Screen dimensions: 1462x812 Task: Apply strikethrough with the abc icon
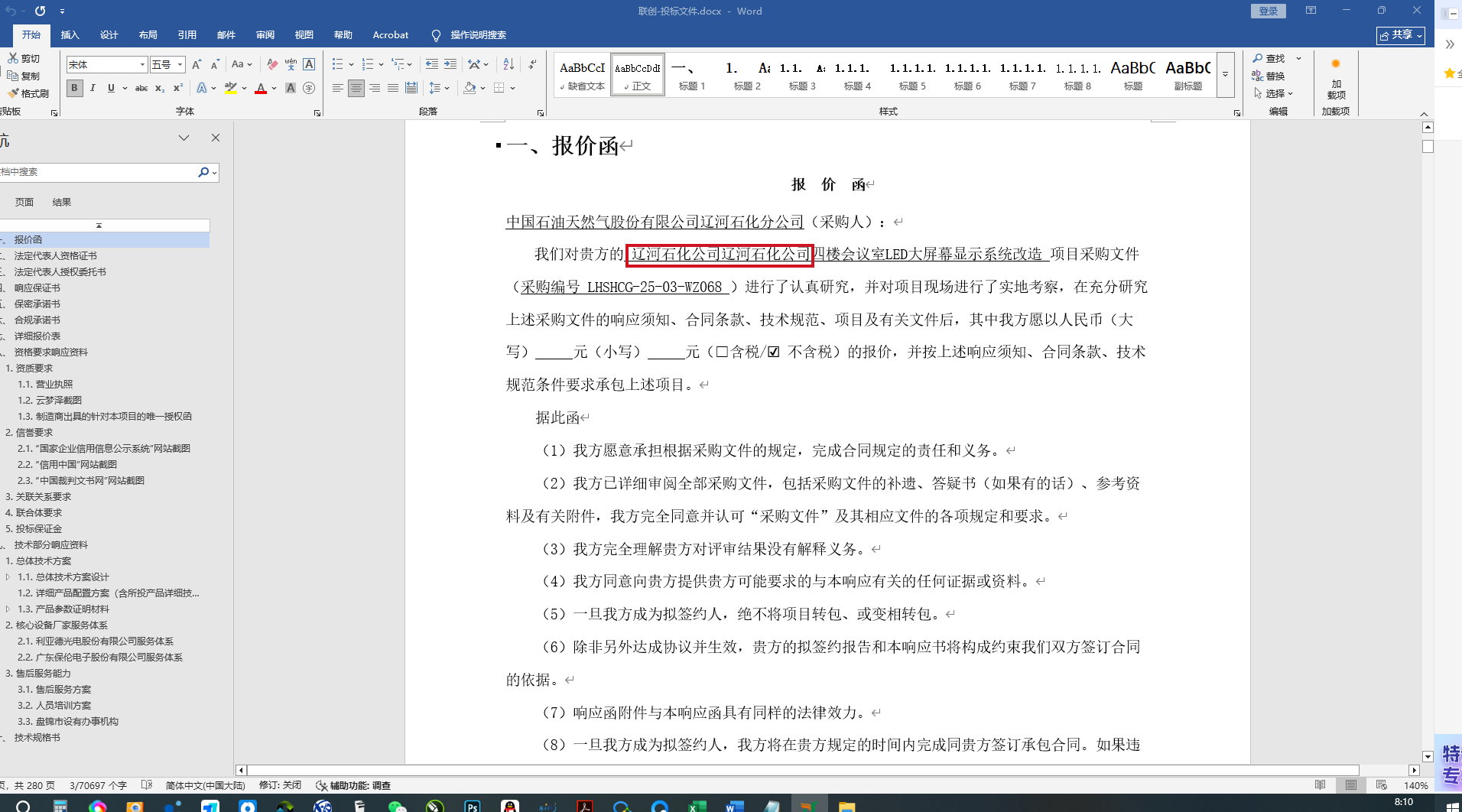click(141, 89)
